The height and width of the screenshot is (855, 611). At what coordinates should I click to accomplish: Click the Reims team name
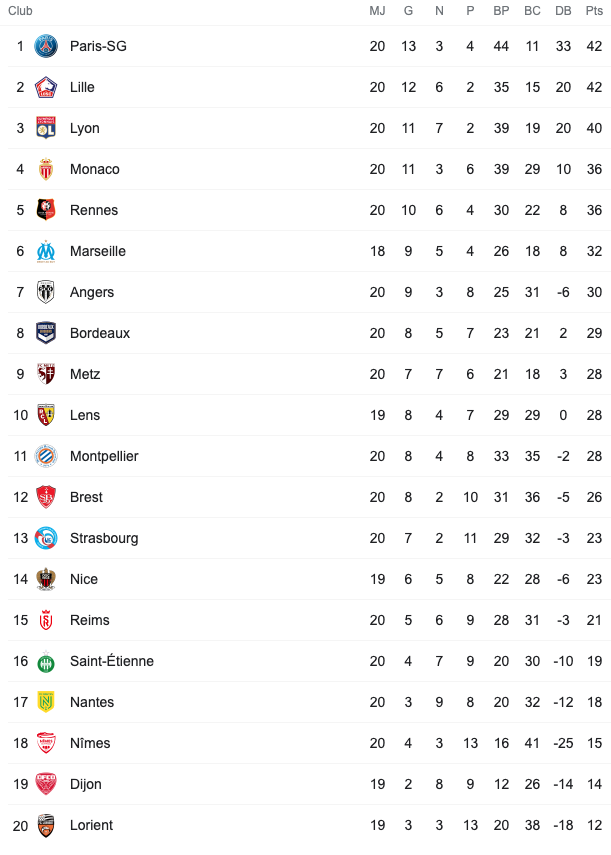[89, 621]
